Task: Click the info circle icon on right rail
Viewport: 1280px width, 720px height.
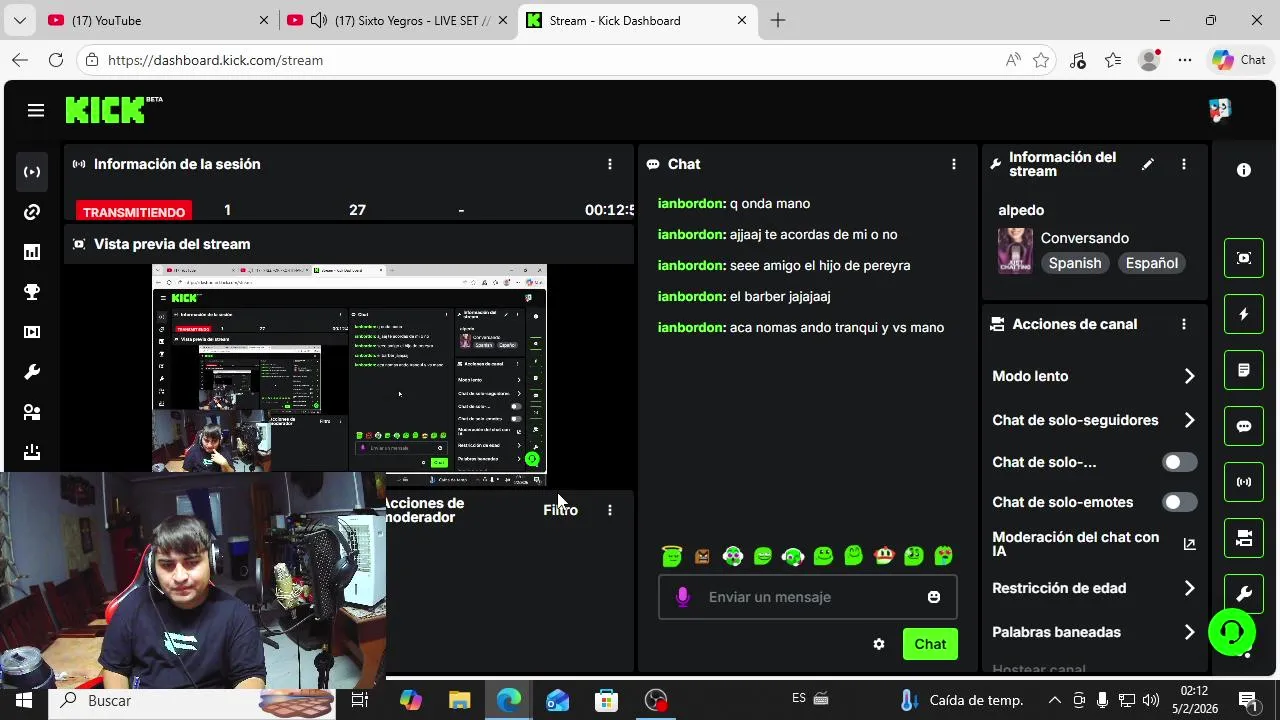Action: pos(1244,170)
